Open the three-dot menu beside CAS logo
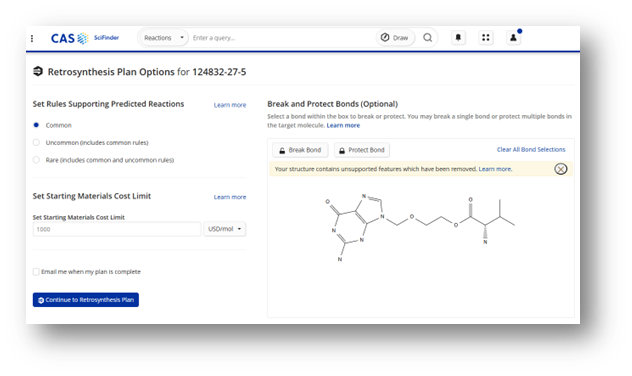The height and width of the screenshot is (376, 632). [32, 38]
